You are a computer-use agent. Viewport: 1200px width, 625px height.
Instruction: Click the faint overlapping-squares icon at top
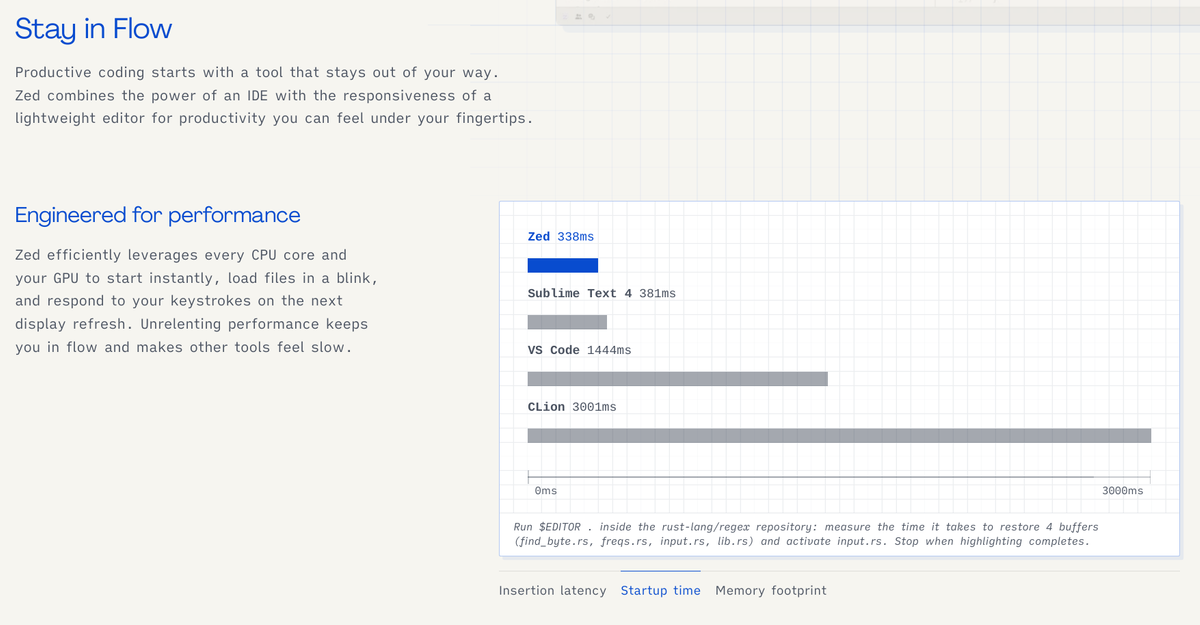coord(592,16)
